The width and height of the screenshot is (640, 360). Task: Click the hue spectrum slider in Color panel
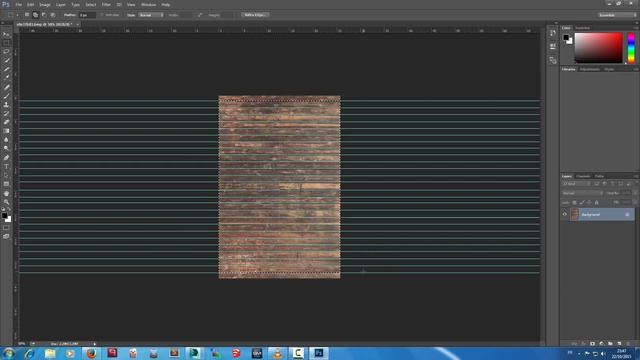pos(631,49)
